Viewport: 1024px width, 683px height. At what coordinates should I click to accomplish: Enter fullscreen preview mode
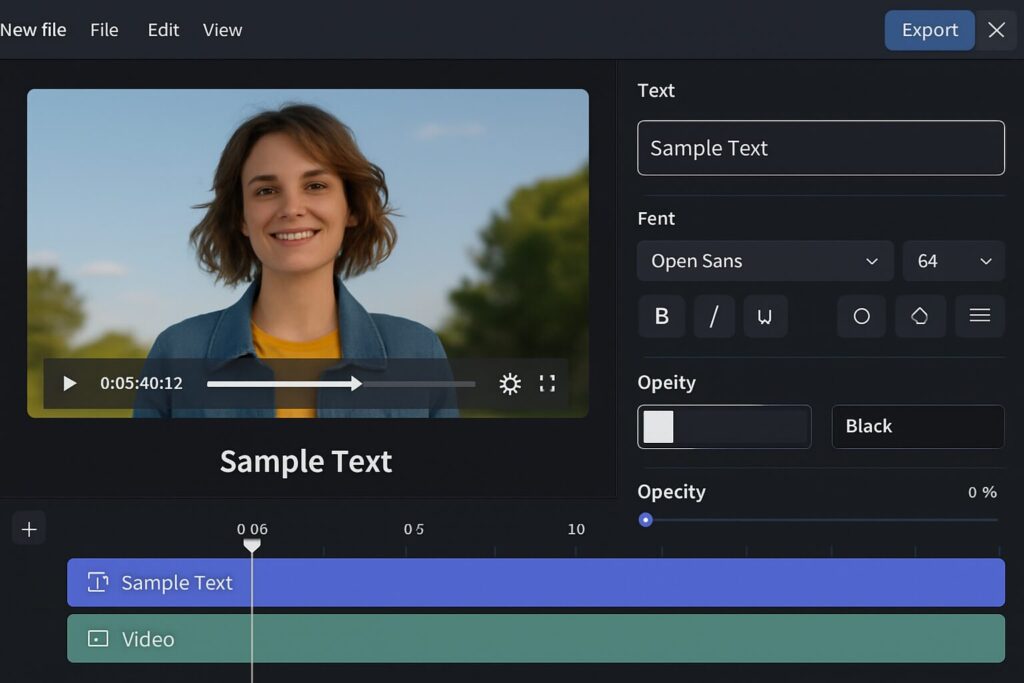click(547, 384)
